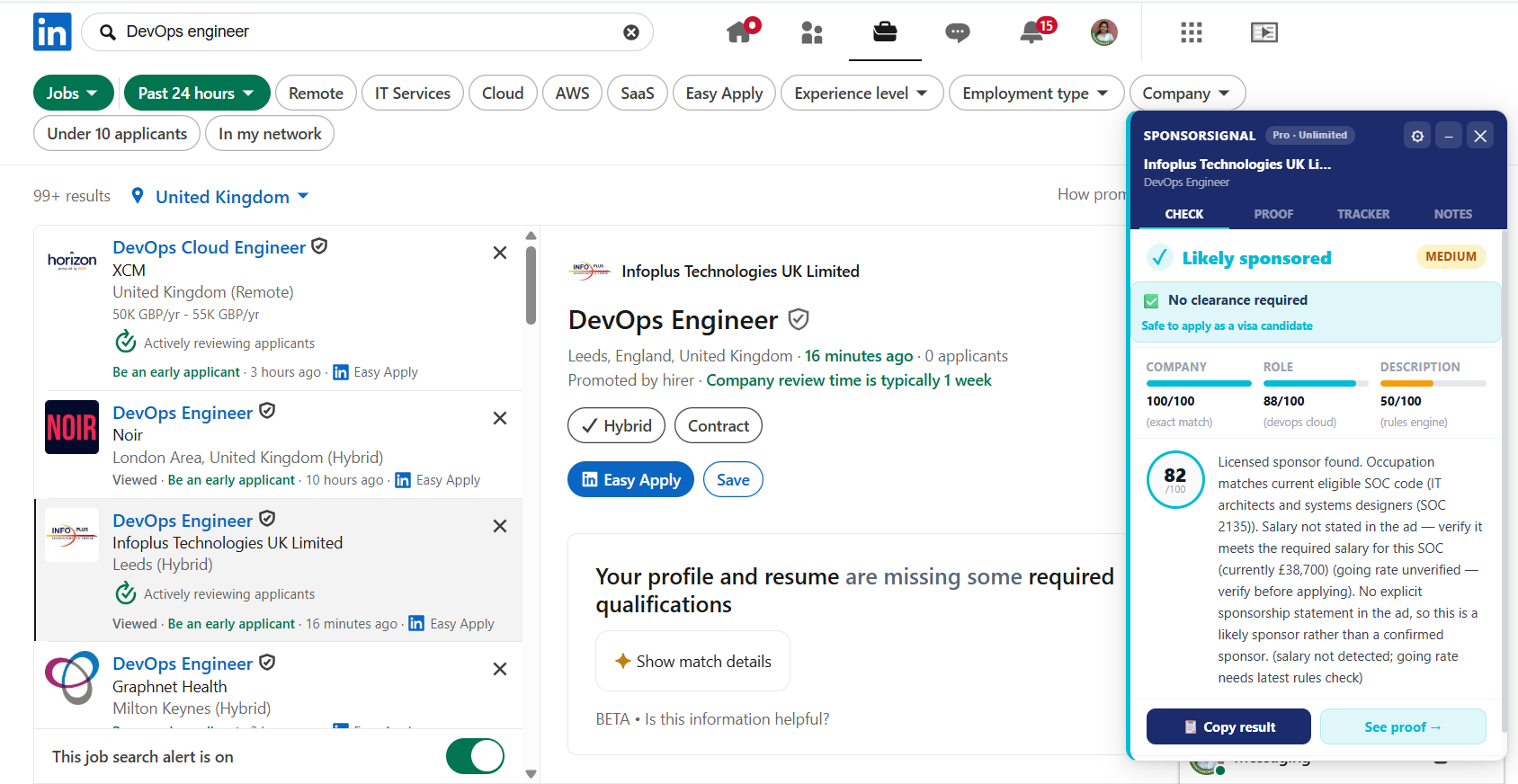The image size is (1518, 784).
Task: Save the DevOps Engineer job
Action: [x=733, y=479]
